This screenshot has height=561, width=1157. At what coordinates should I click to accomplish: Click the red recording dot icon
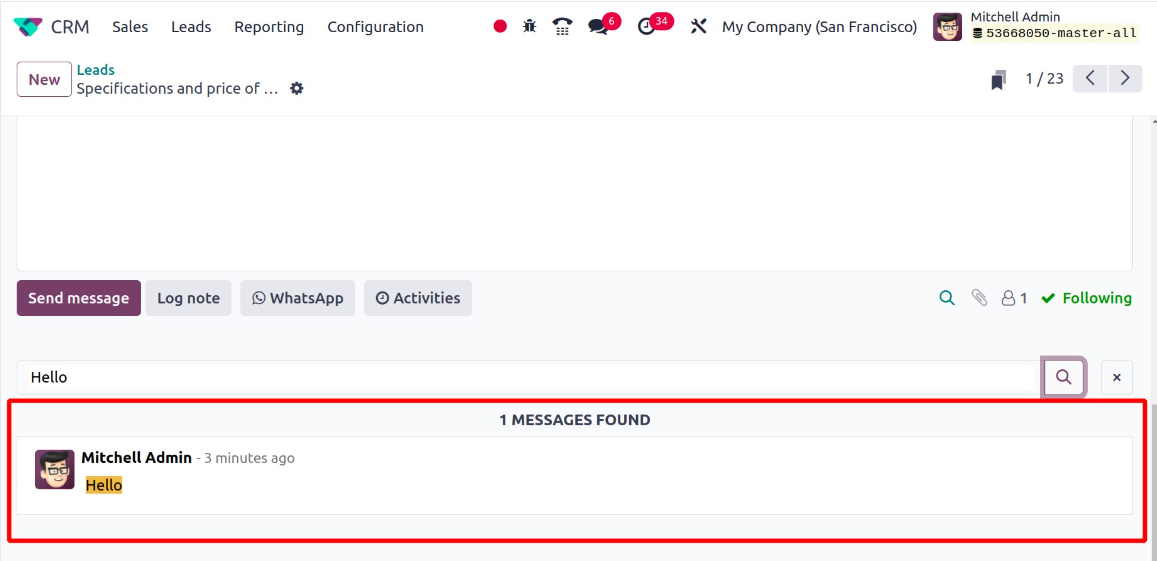pos(500,27)
